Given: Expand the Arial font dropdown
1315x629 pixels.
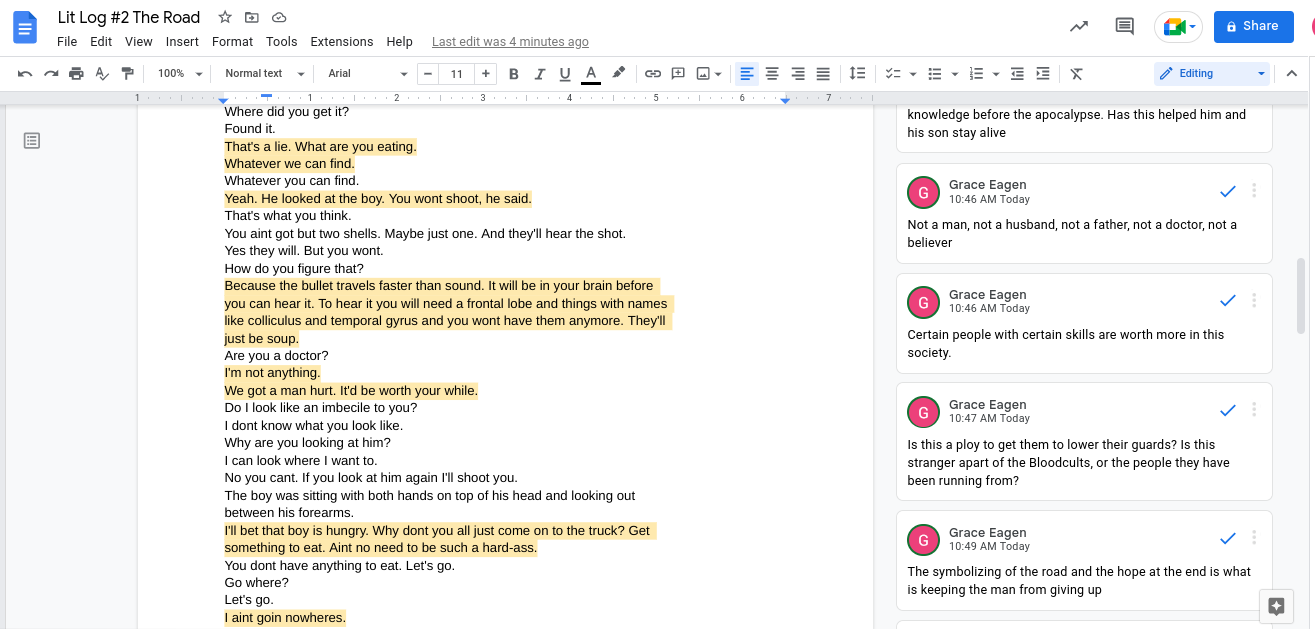Looking at the screenshot, I should coord(367,74).
